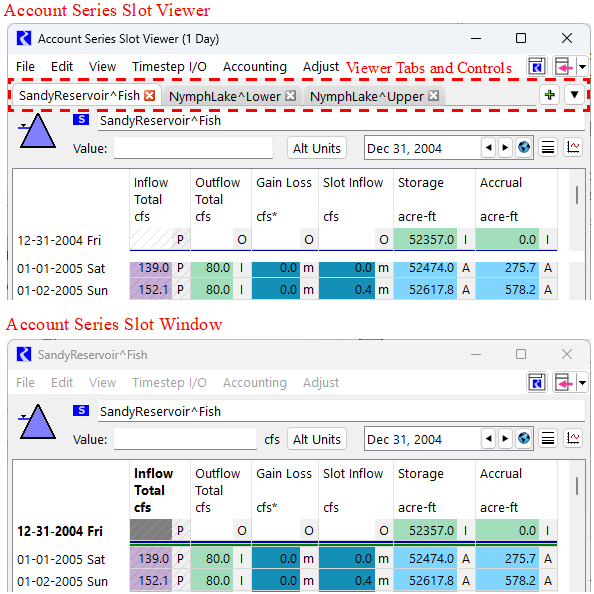Click the workspace icon in the top viewer toolbar
The height and width of the screenshot is (594, 594).
pos(537,67)
